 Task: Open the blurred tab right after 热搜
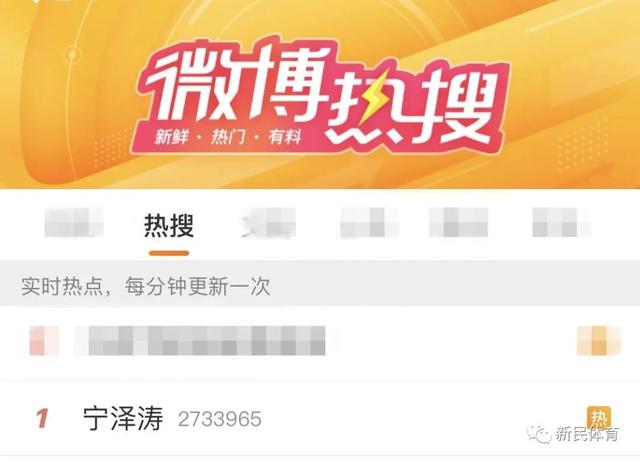click(x=269, y=222)
